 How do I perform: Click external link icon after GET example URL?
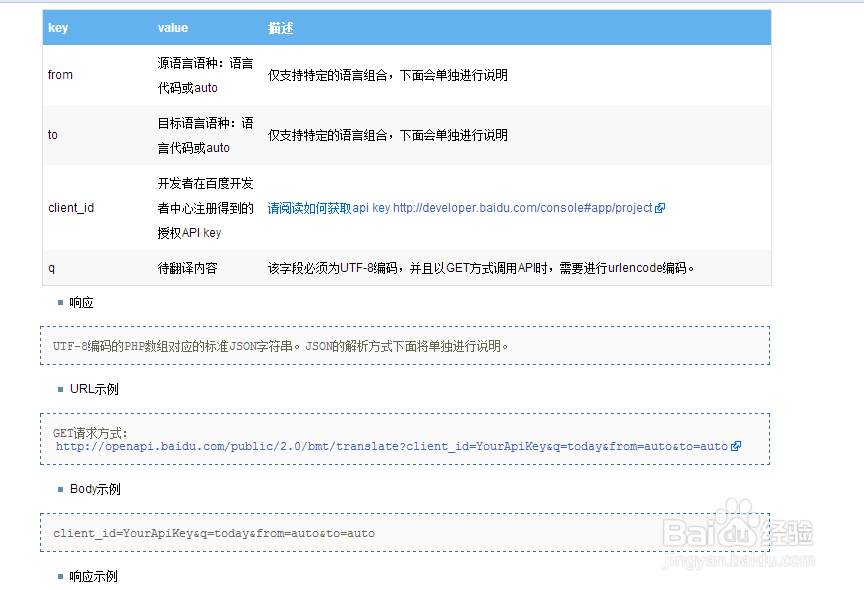tap(736, 446)
